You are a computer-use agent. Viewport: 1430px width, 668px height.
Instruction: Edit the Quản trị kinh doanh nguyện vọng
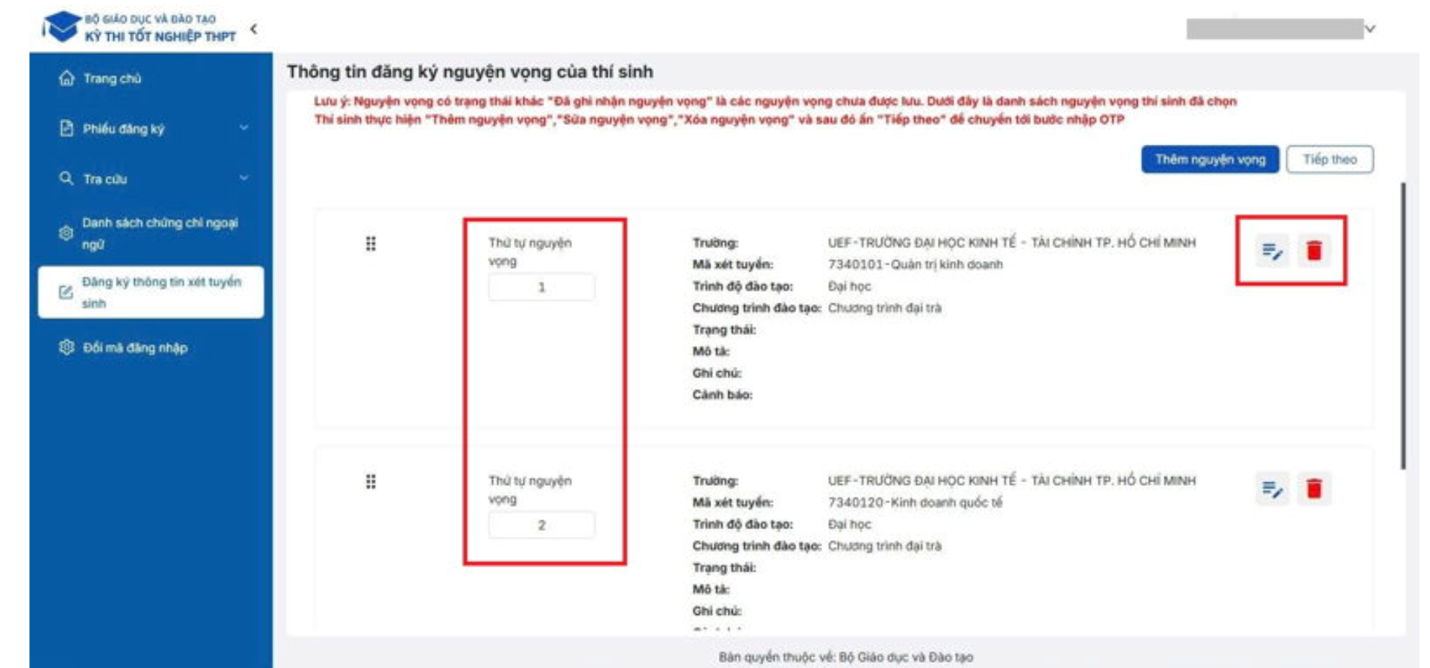coord(1272,250)
